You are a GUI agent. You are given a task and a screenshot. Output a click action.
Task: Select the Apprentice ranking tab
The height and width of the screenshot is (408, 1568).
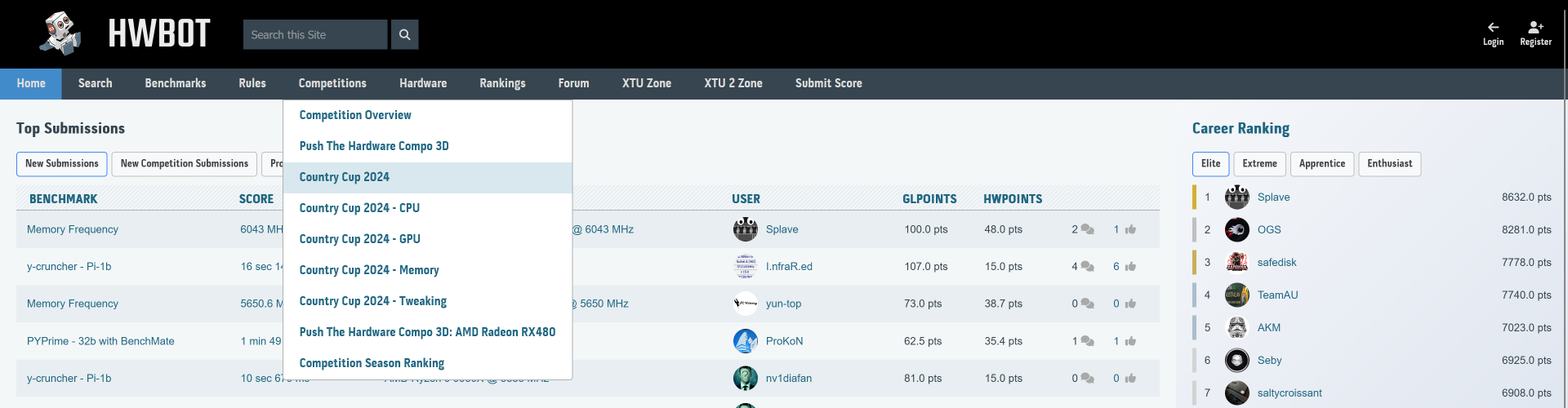point(1322,164)
